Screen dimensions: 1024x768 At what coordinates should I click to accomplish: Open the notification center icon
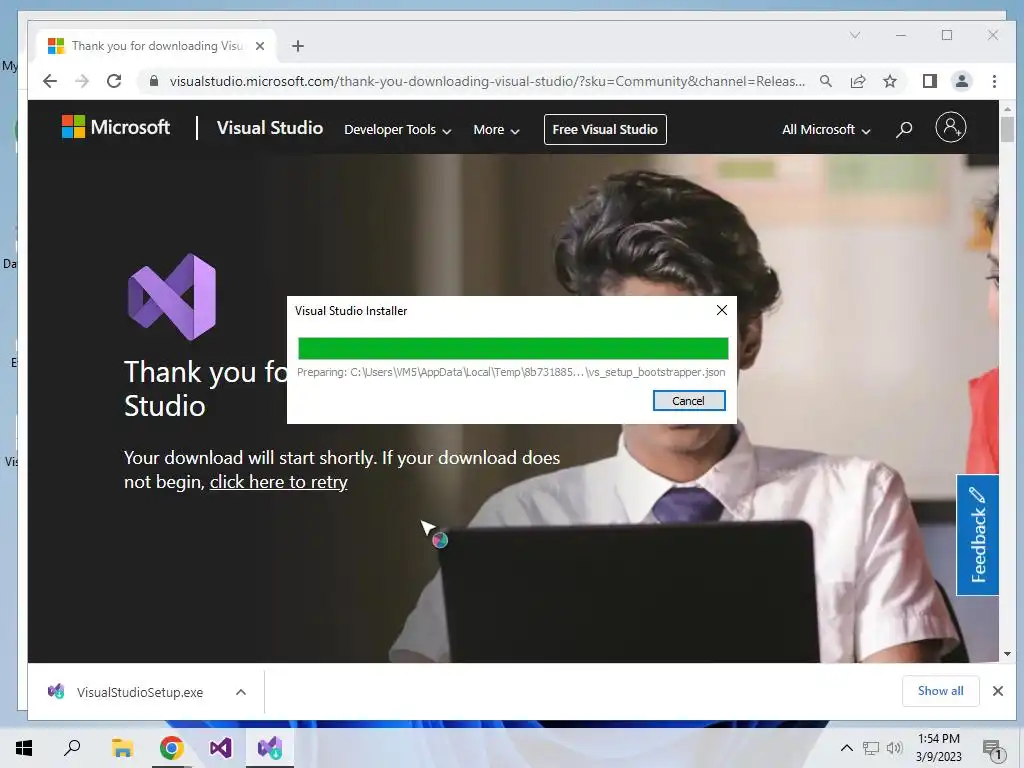point(993,748)
